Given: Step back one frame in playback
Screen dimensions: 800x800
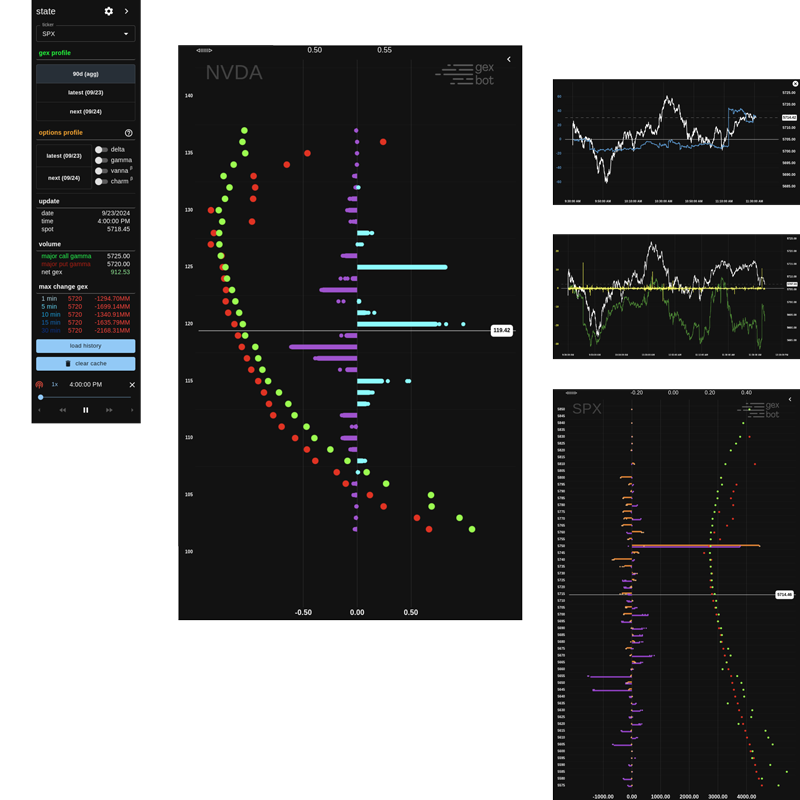Looking at the screenshot, I should pos(39,410).
